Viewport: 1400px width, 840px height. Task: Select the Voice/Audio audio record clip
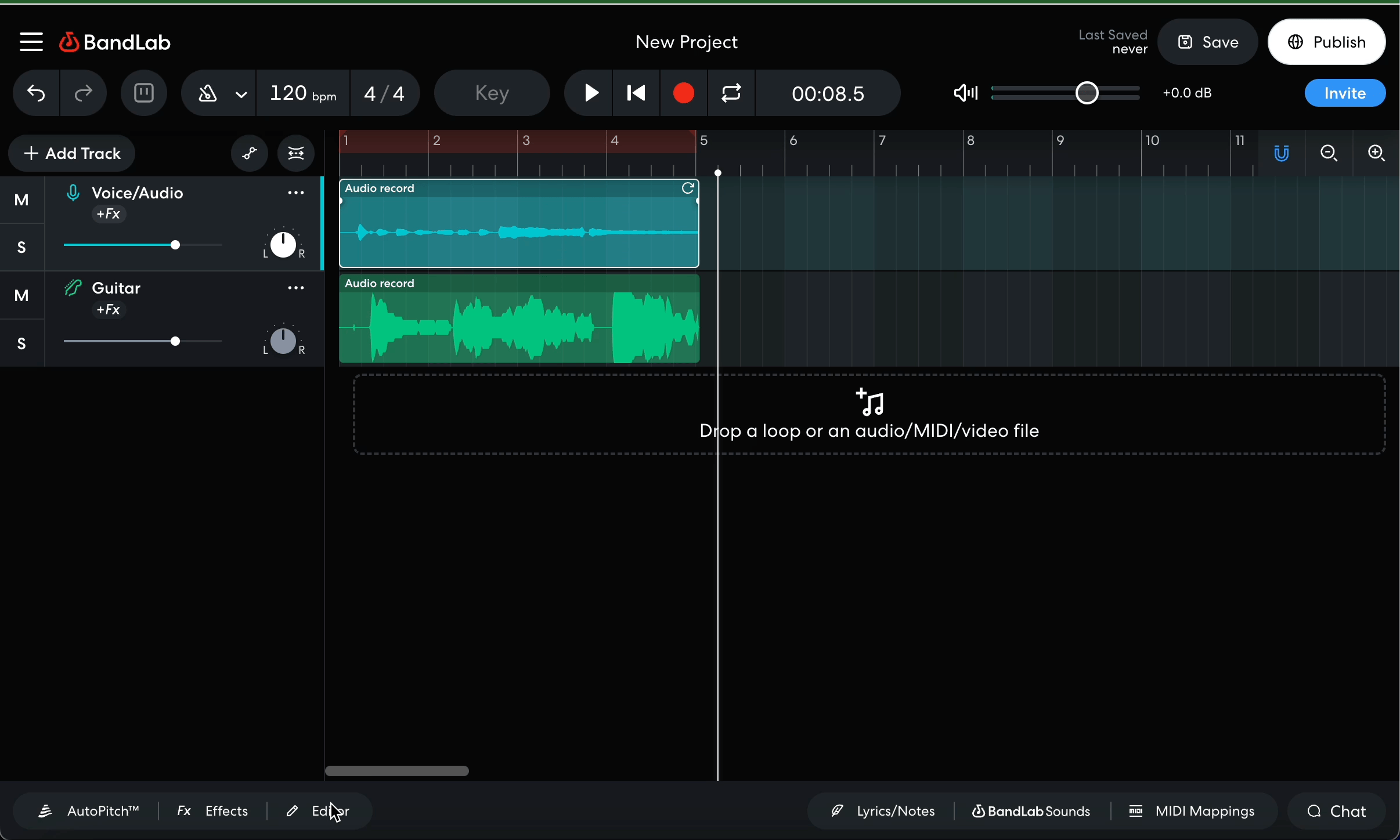pyautogui.click(x=519, y=223)
